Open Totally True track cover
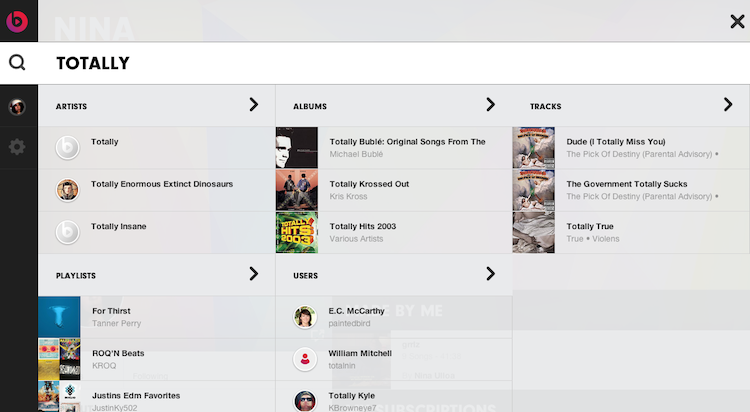This screenshot has height=412, width=750. (533, 232)
